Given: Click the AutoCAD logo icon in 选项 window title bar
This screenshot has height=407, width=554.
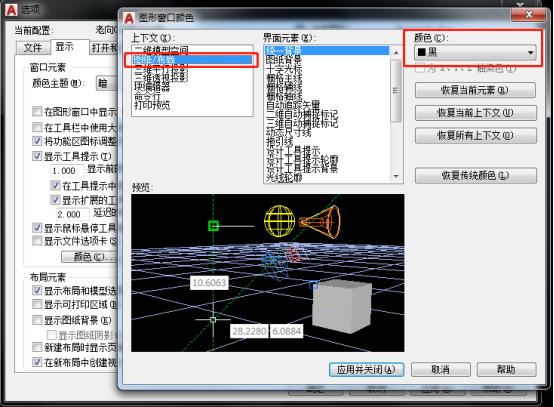Looking at the screenshot, I should [11, 10].
